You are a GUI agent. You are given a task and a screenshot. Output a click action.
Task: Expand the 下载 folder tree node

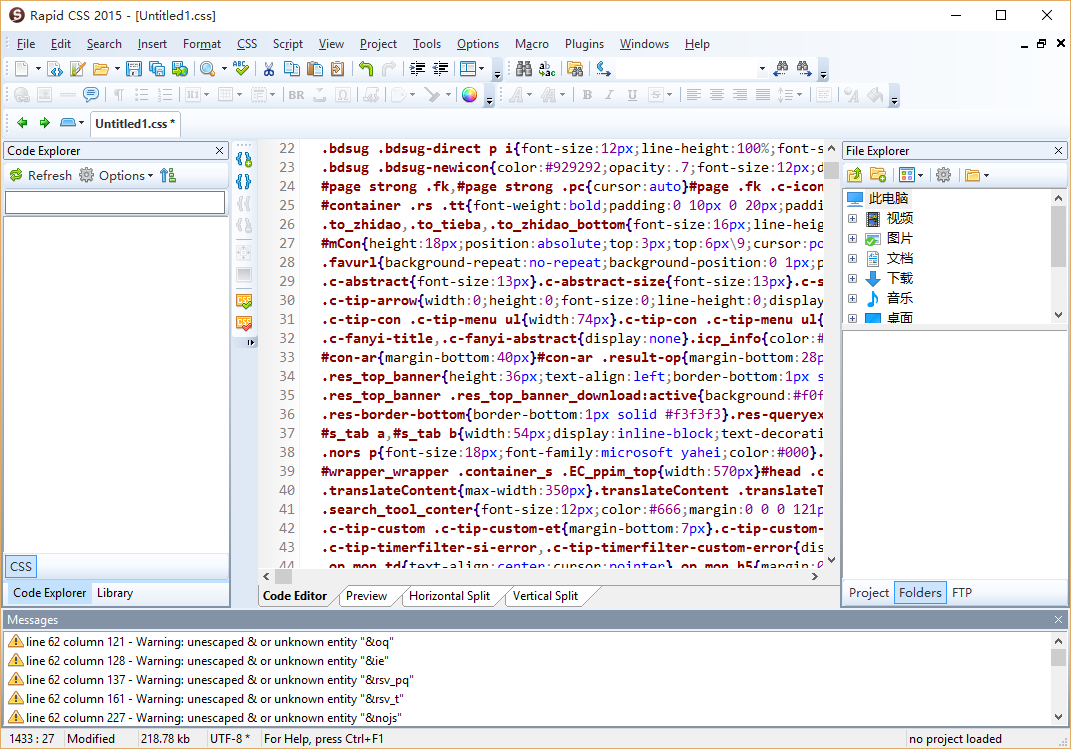point(852,278)
